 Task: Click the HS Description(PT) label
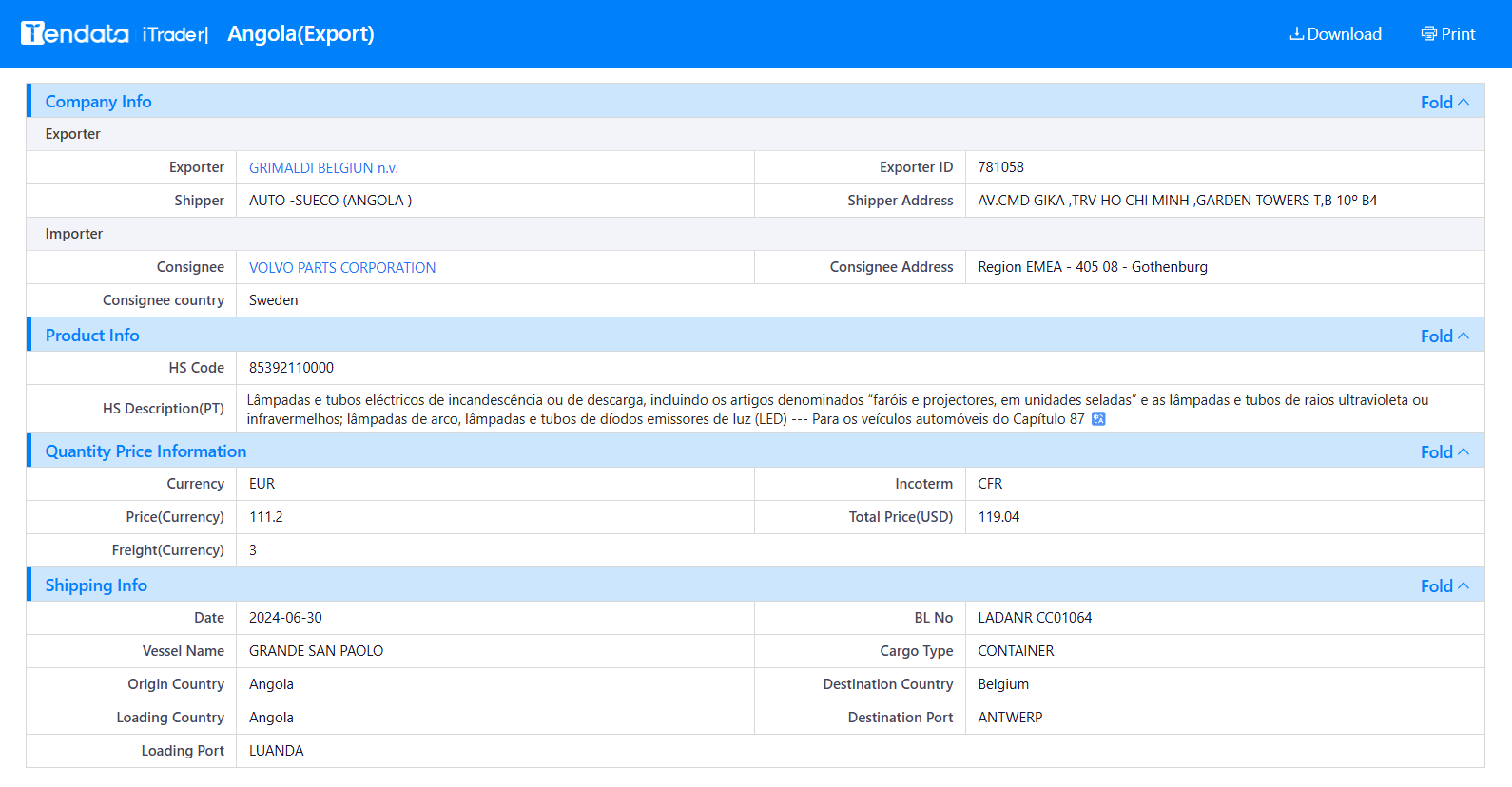click(164, 409)
